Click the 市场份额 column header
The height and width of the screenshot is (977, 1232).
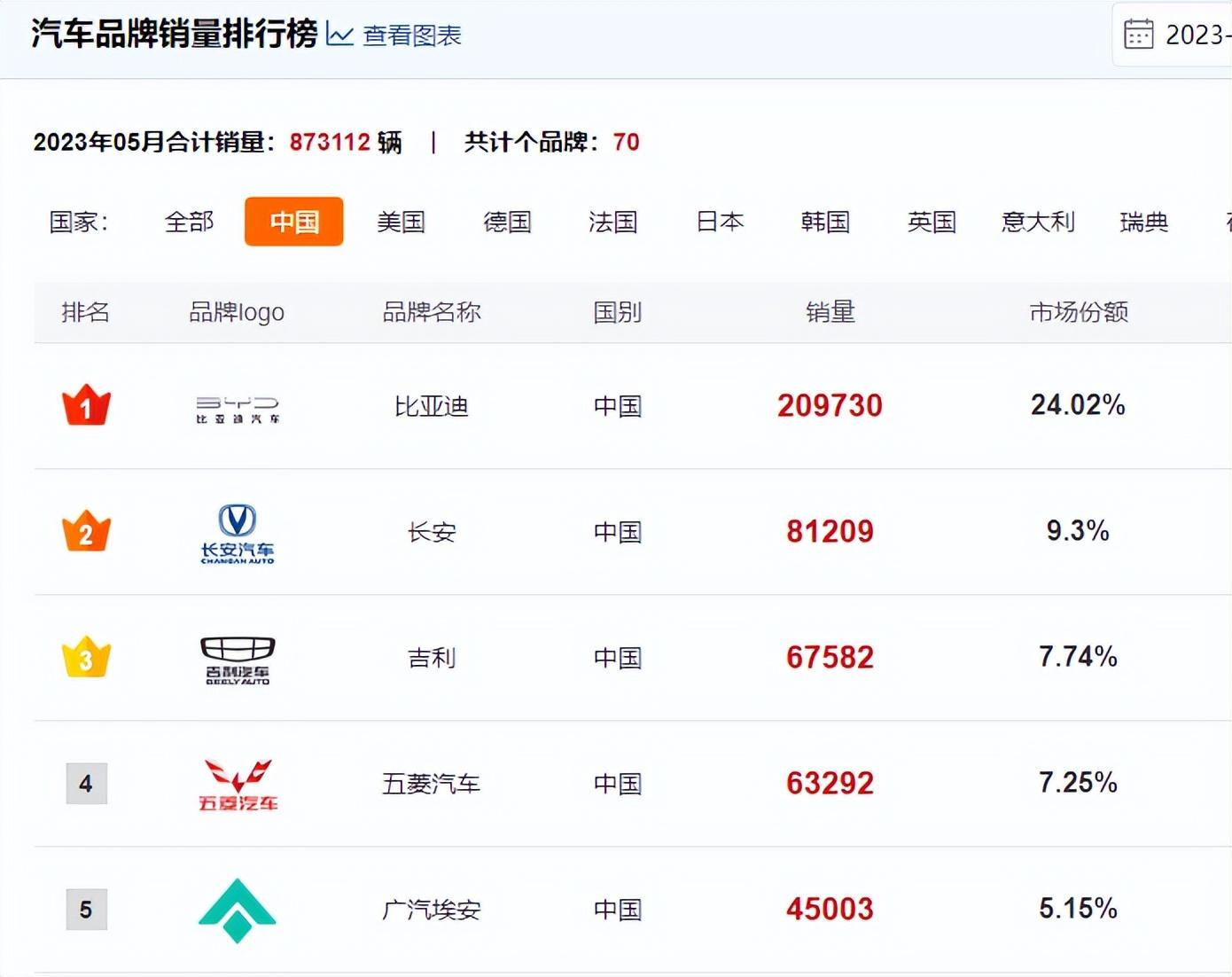click(x=1079, y=312)
